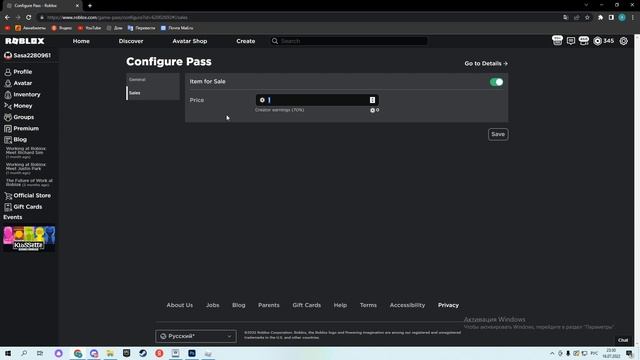Open the browser extensions puzzle icon
Viewport: 640px width, 360px height.
click(x=600, y=18)
